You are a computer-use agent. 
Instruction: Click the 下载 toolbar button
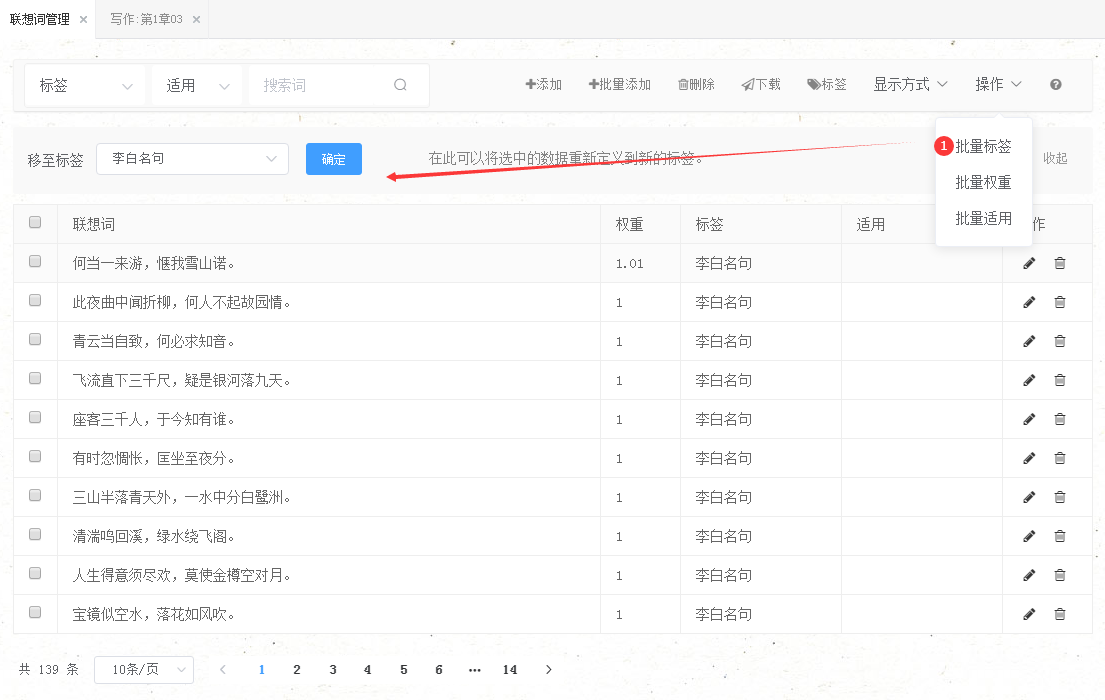tap(761, 85)
